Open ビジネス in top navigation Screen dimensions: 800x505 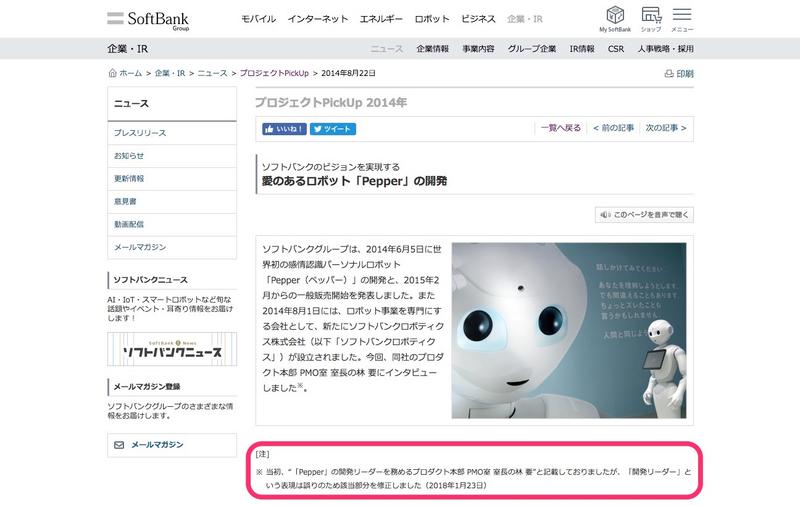pos(478,19)
